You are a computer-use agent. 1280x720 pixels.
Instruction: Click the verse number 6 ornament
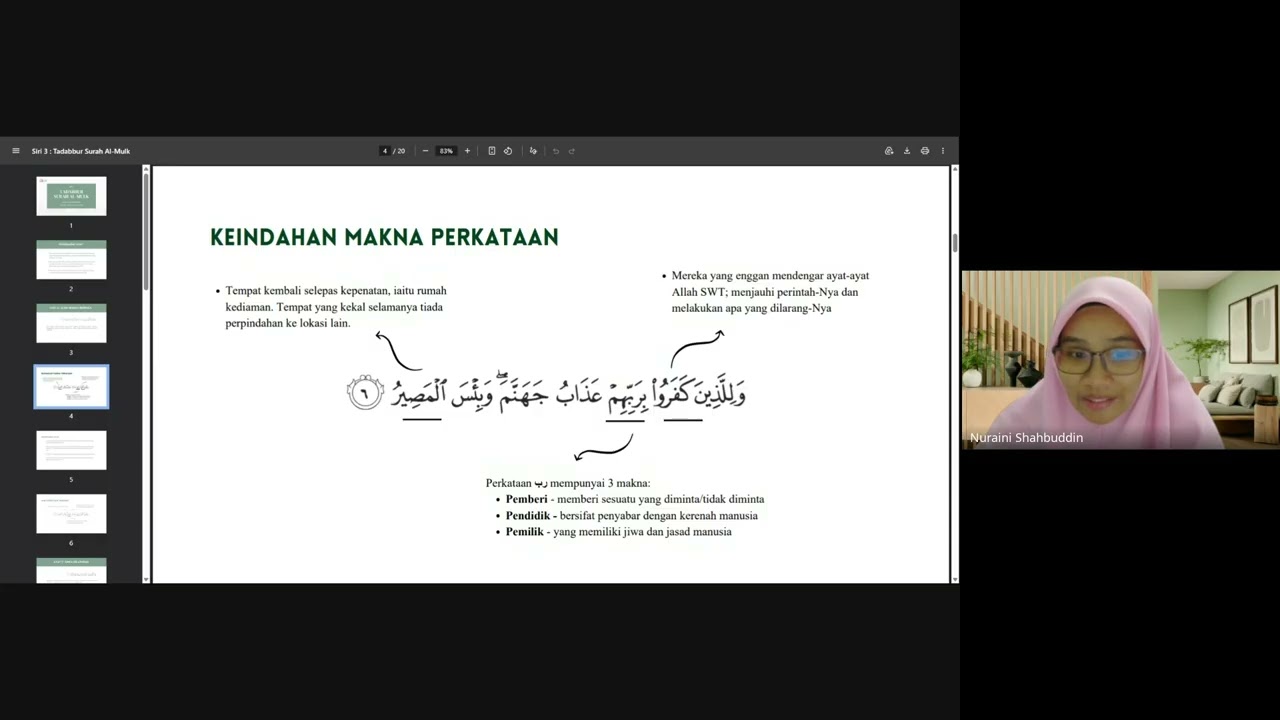365,392
